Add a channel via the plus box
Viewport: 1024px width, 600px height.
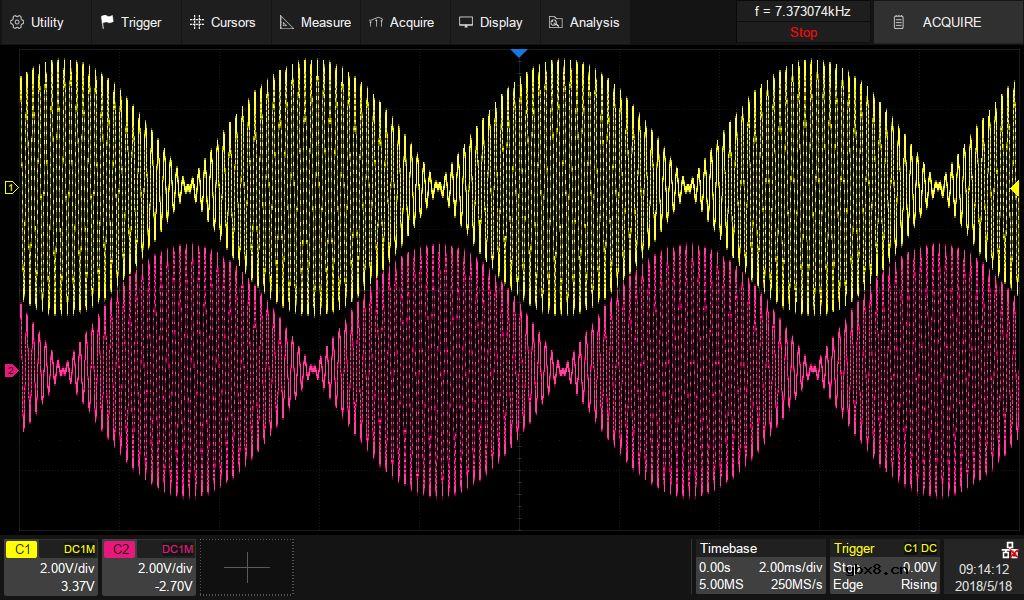pyautogui.click(x=247, y=567)
